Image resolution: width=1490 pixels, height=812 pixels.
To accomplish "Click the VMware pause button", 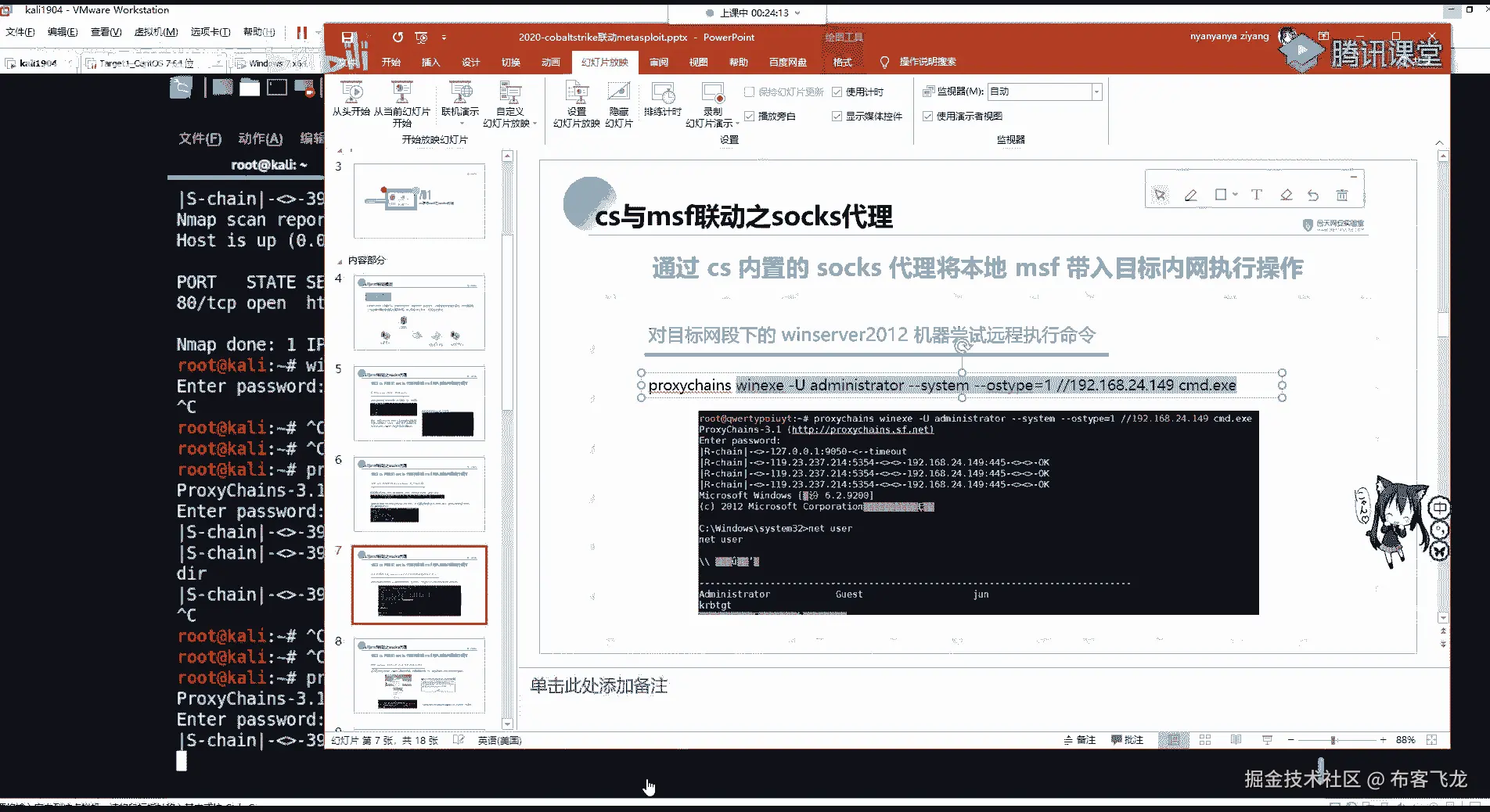I will pos(301,32).
